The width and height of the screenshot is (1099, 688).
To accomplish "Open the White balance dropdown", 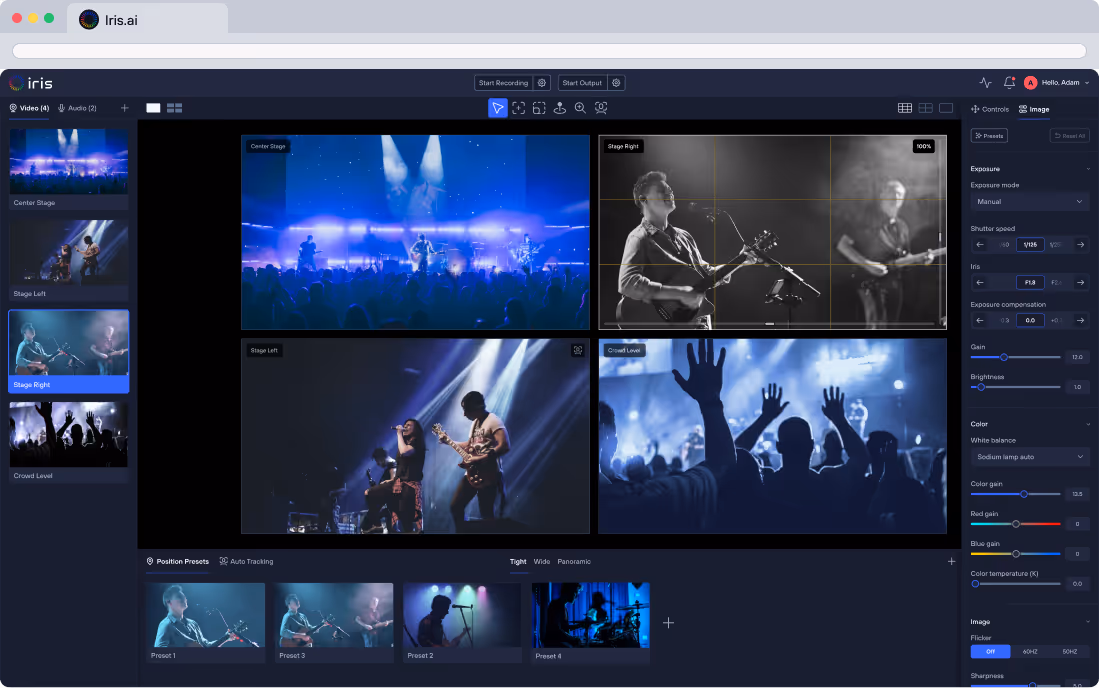I will click(1030, 457).
